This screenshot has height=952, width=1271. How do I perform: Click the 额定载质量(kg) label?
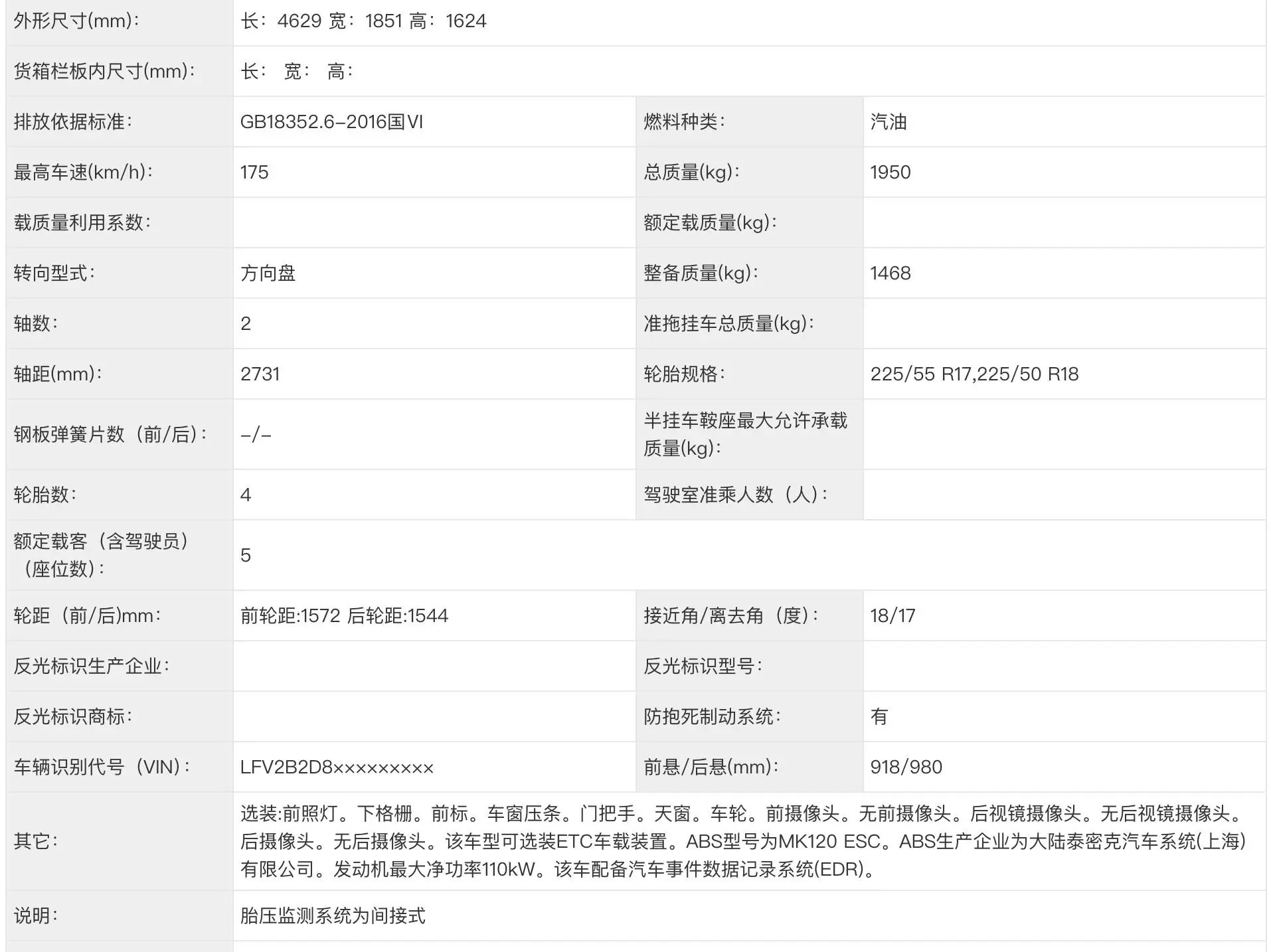pyautogui.click(x=710, y=223)
